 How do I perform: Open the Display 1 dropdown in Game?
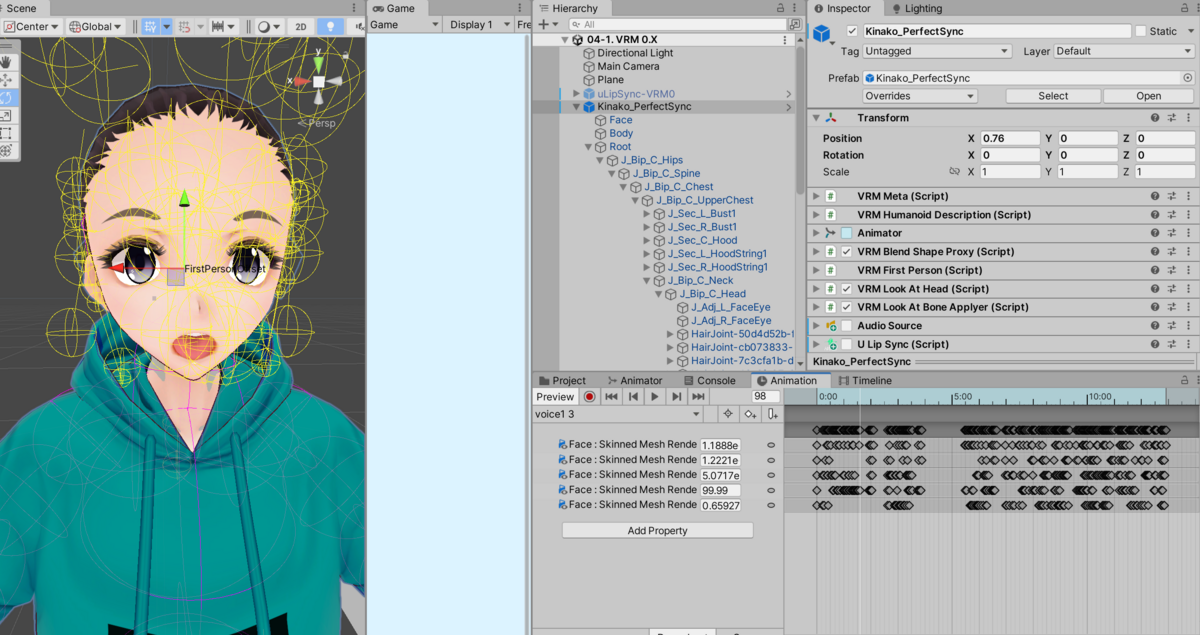click(x=479, y=25)
